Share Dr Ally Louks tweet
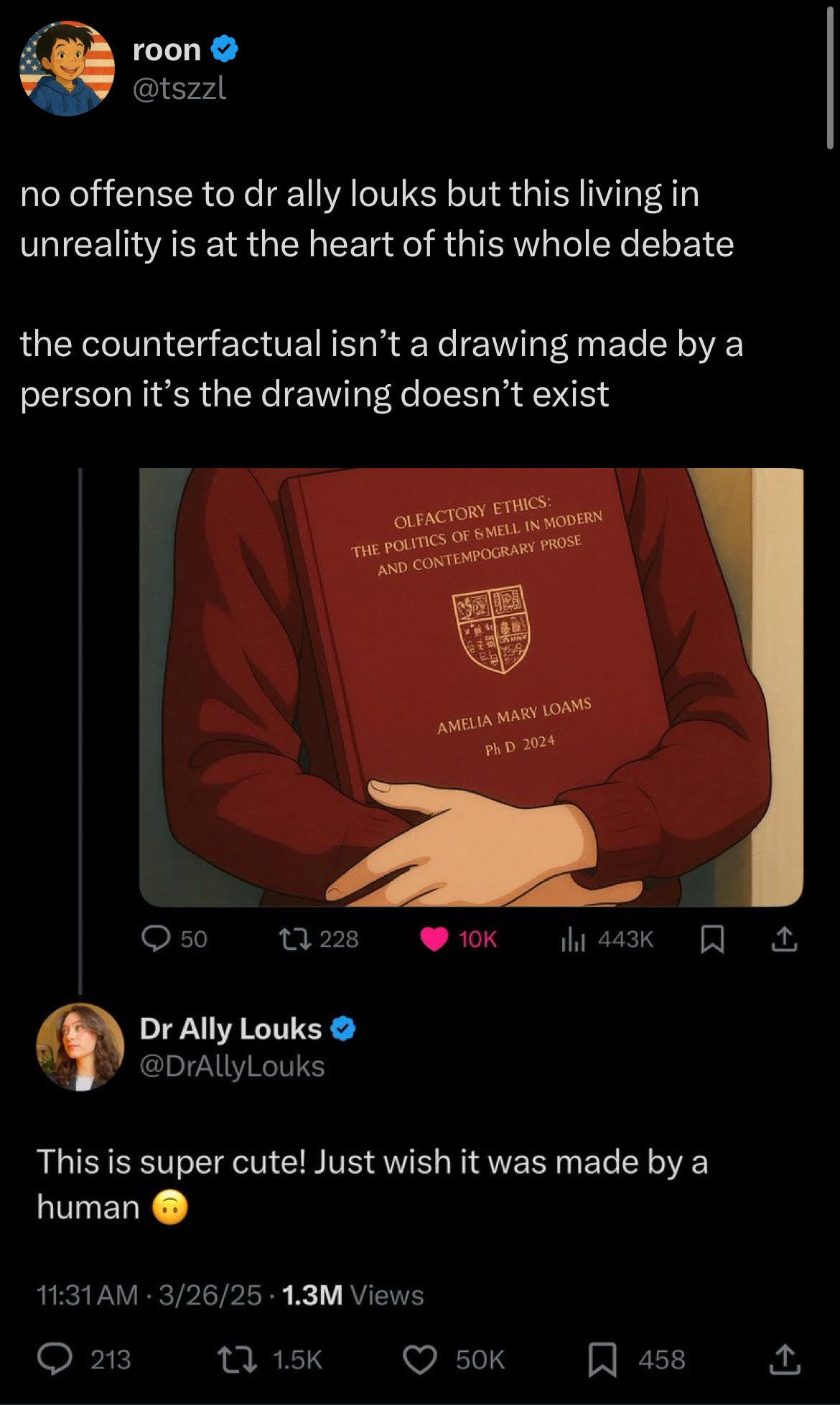 [784, 1359]
